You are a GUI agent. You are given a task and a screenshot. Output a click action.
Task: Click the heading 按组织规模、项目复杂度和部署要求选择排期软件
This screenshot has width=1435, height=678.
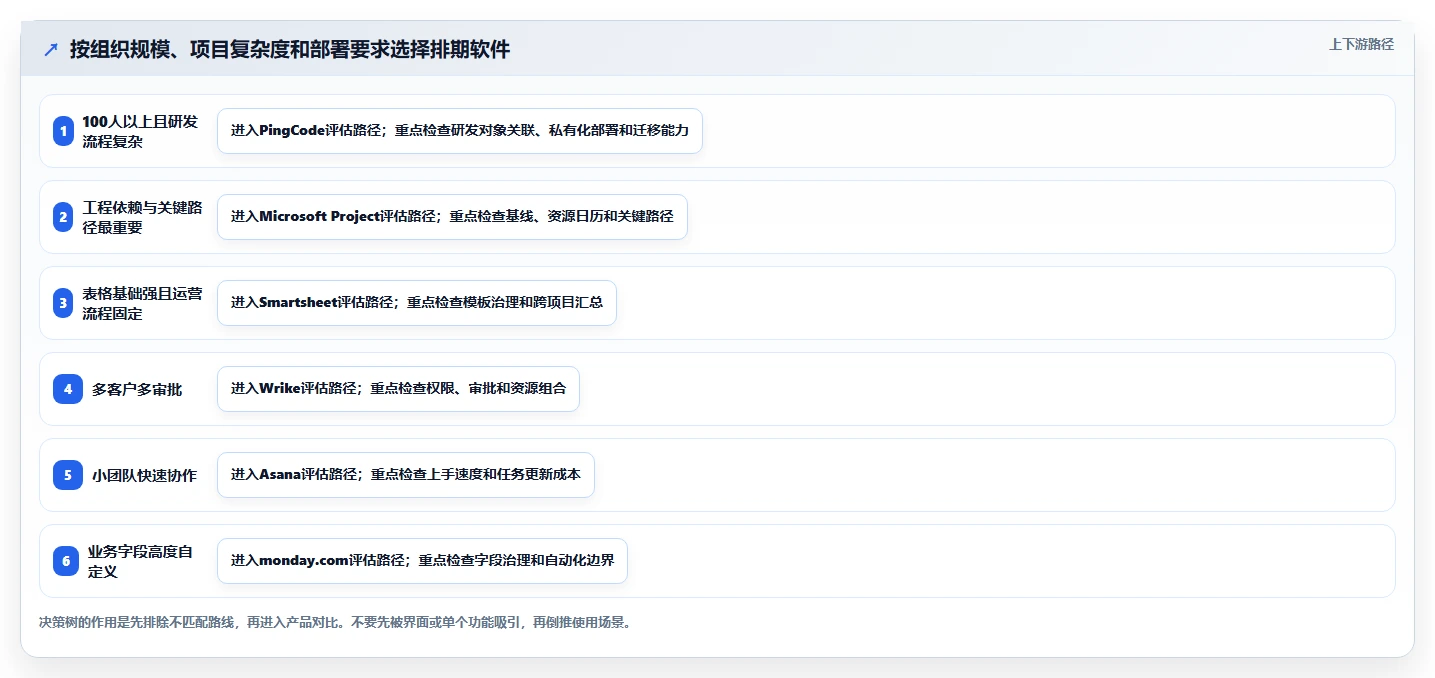(290, 50)
